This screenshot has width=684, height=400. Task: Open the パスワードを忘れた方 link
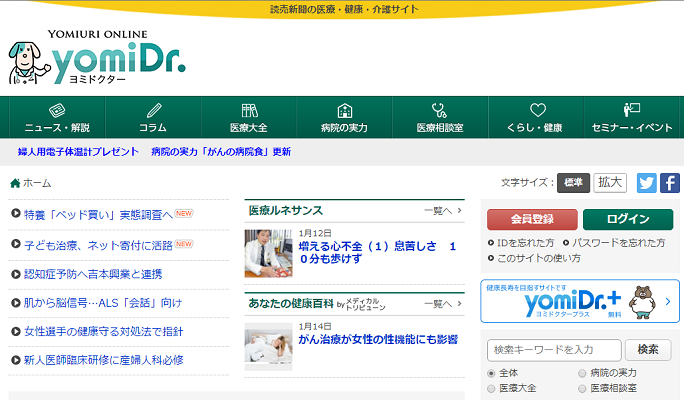[x=619, y=243]
